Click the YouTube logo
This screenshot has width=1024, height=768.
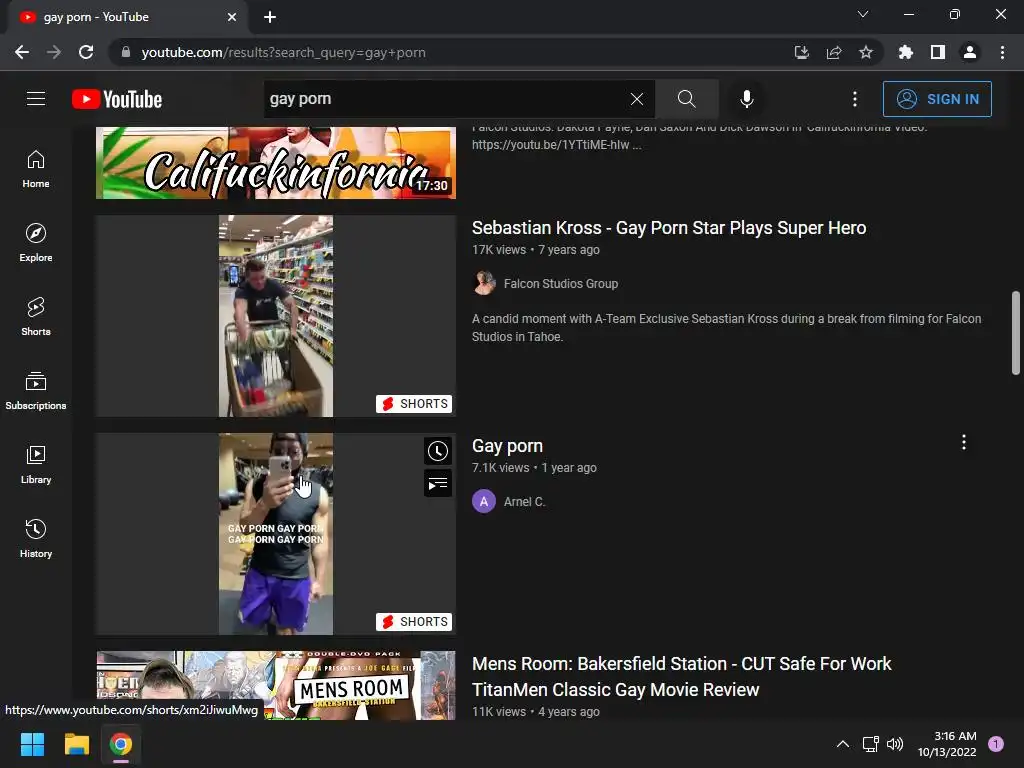117,99
